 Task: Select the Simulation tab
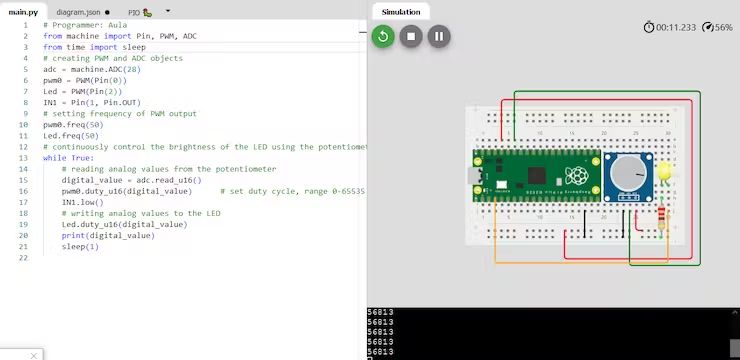pos(401,12)
